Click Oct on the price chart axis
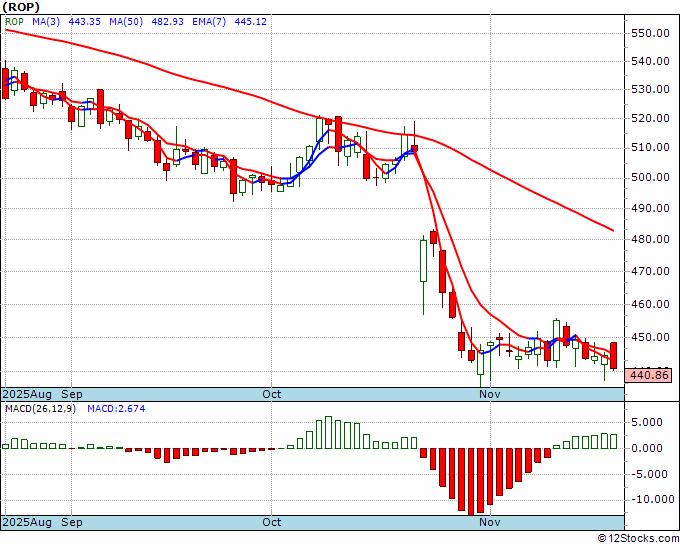This screenshot has width=680, height=546. coord(272,394)
